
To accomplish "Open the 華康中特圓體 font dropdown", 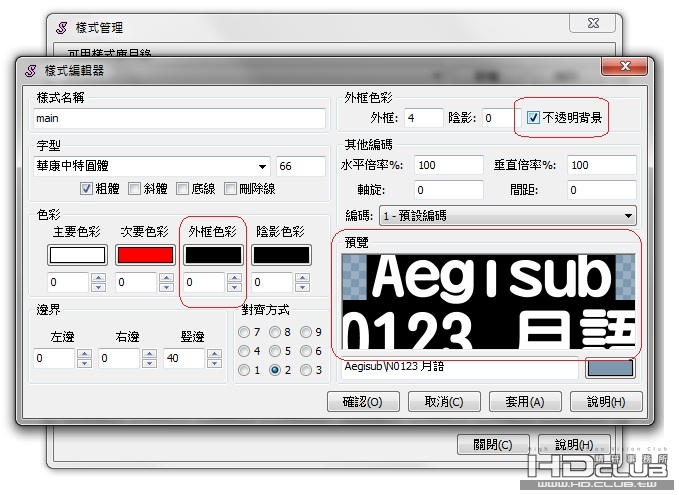I will 262,166.
